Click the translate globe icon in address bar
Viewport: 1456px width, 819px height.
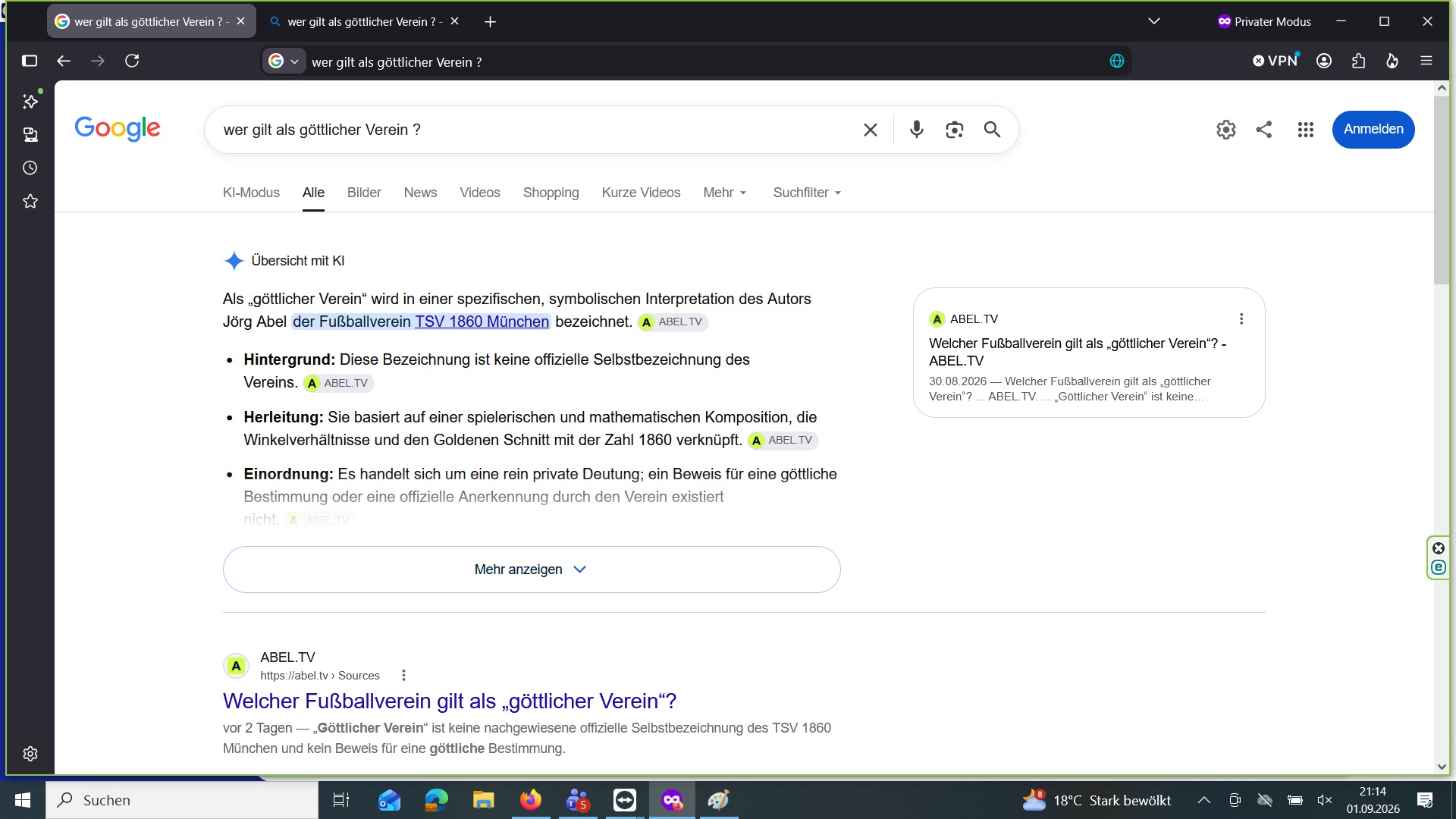1116,61
